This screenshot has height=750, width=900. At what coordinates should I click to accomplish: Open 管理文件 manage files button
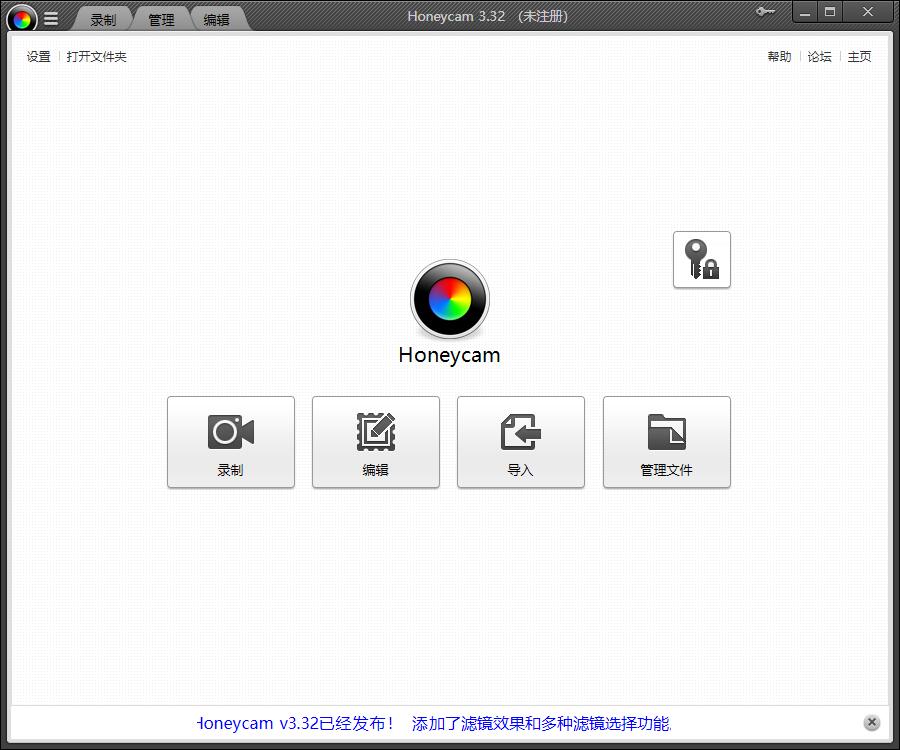click(666, 442)
